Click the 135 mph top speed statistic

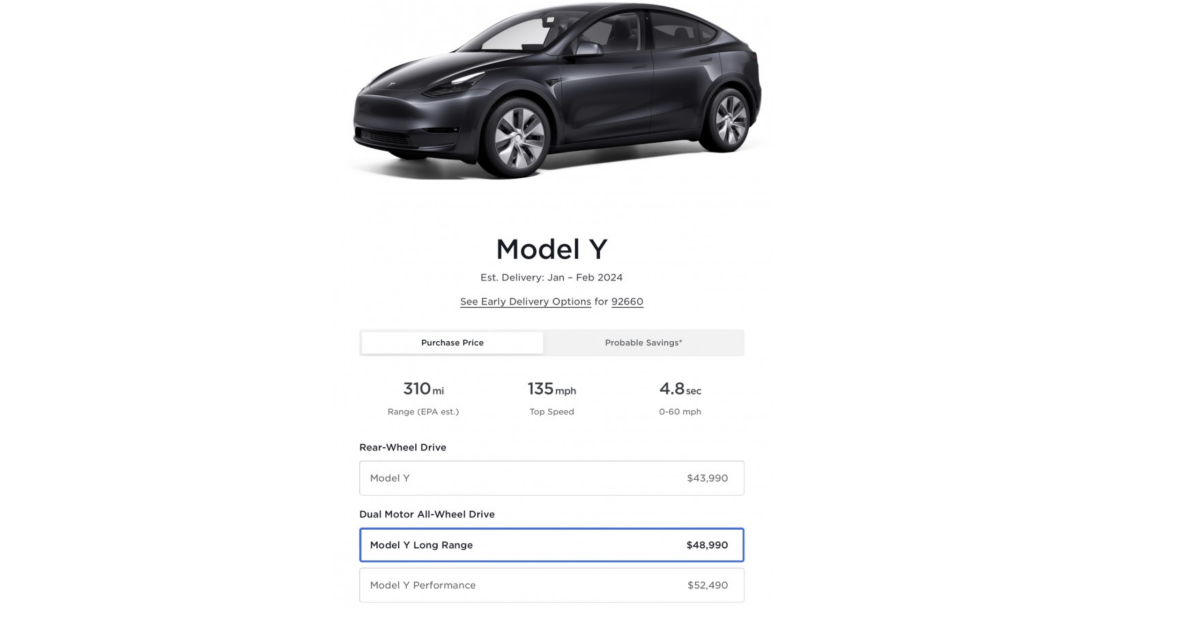tap(551, 390)
